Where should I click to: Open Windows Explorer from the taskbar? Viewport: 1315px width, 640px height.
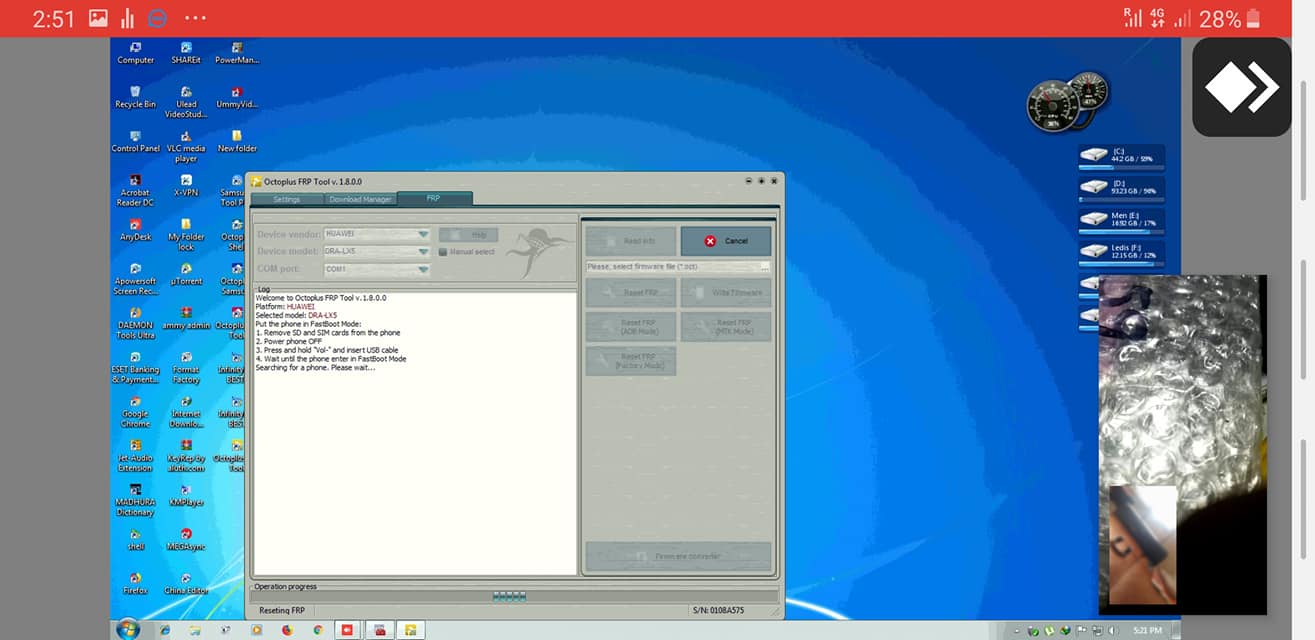click(195, 630)
